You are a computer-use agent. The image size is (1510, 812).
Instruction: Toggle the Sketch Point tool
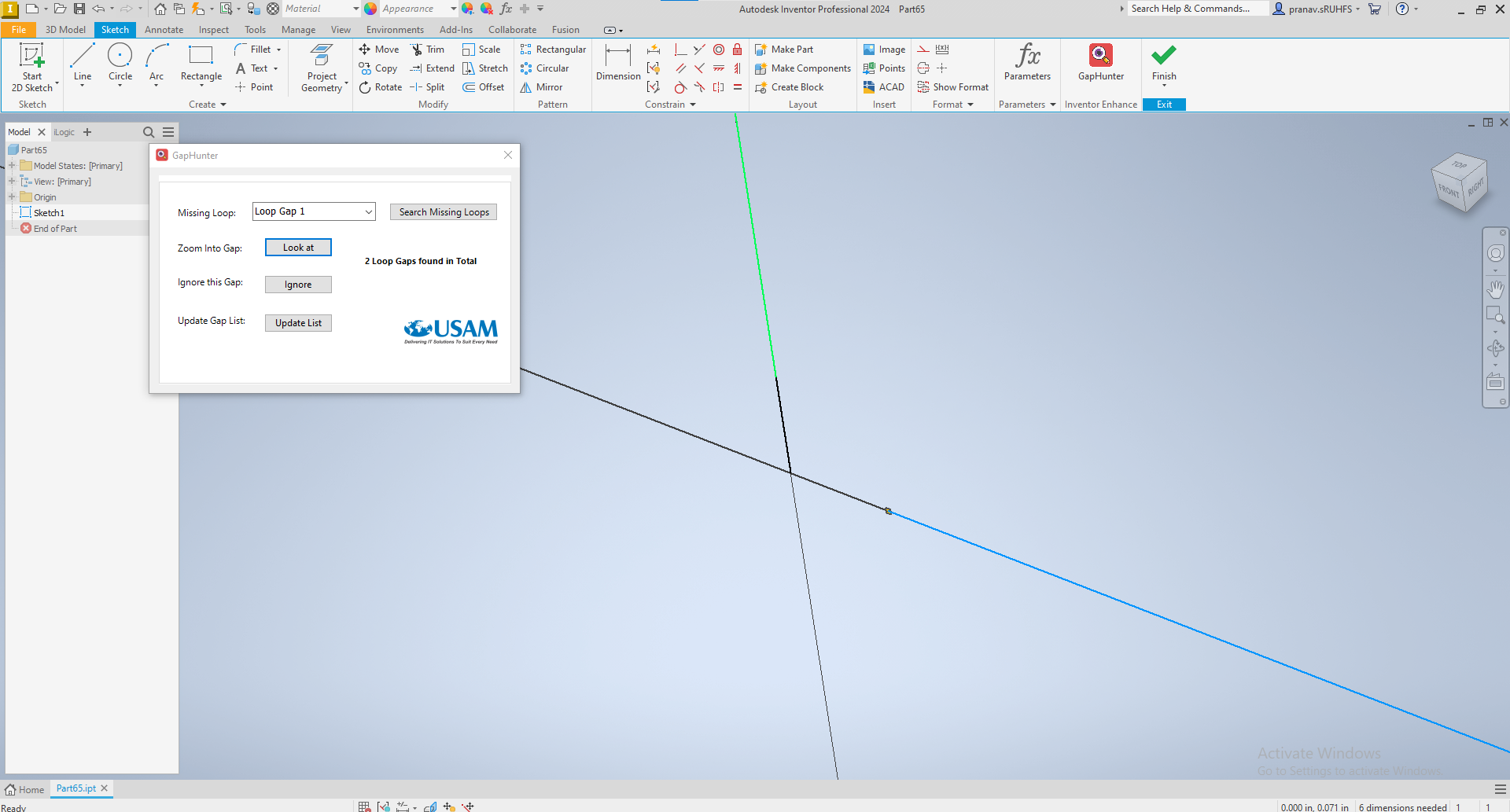coord(254,87)
